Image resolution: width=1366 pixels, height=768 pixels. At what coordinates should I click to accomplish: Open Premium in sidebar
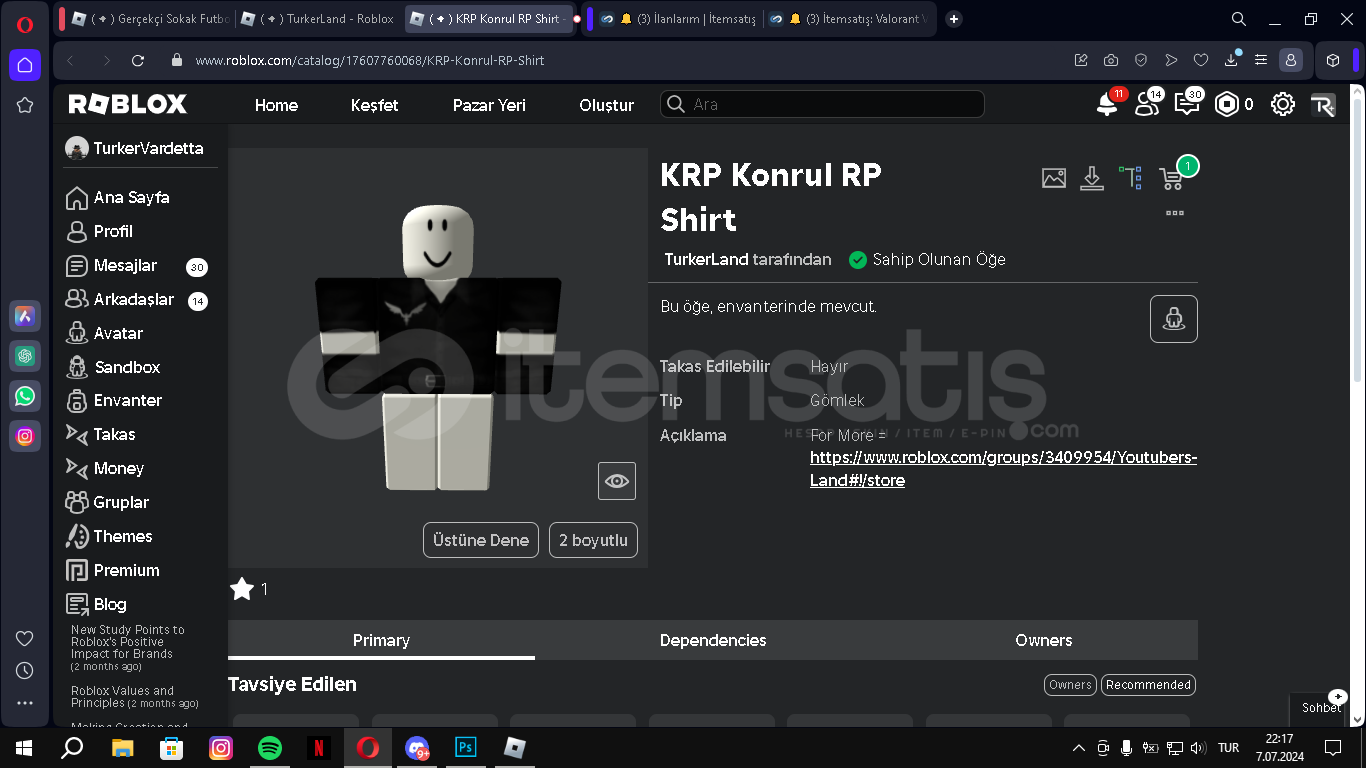click(112, 570)
